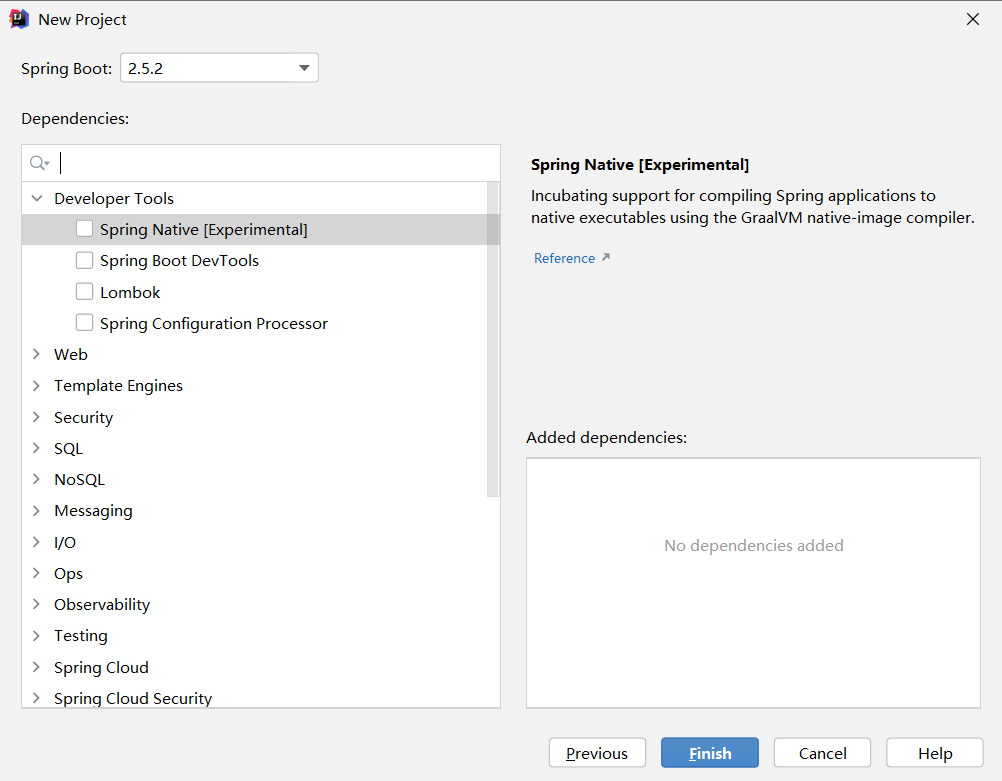Image resolution: width=1002 pixels, height=781 pixels.
Task: Expand the I/O category
Action: click(x=36, y=542)
